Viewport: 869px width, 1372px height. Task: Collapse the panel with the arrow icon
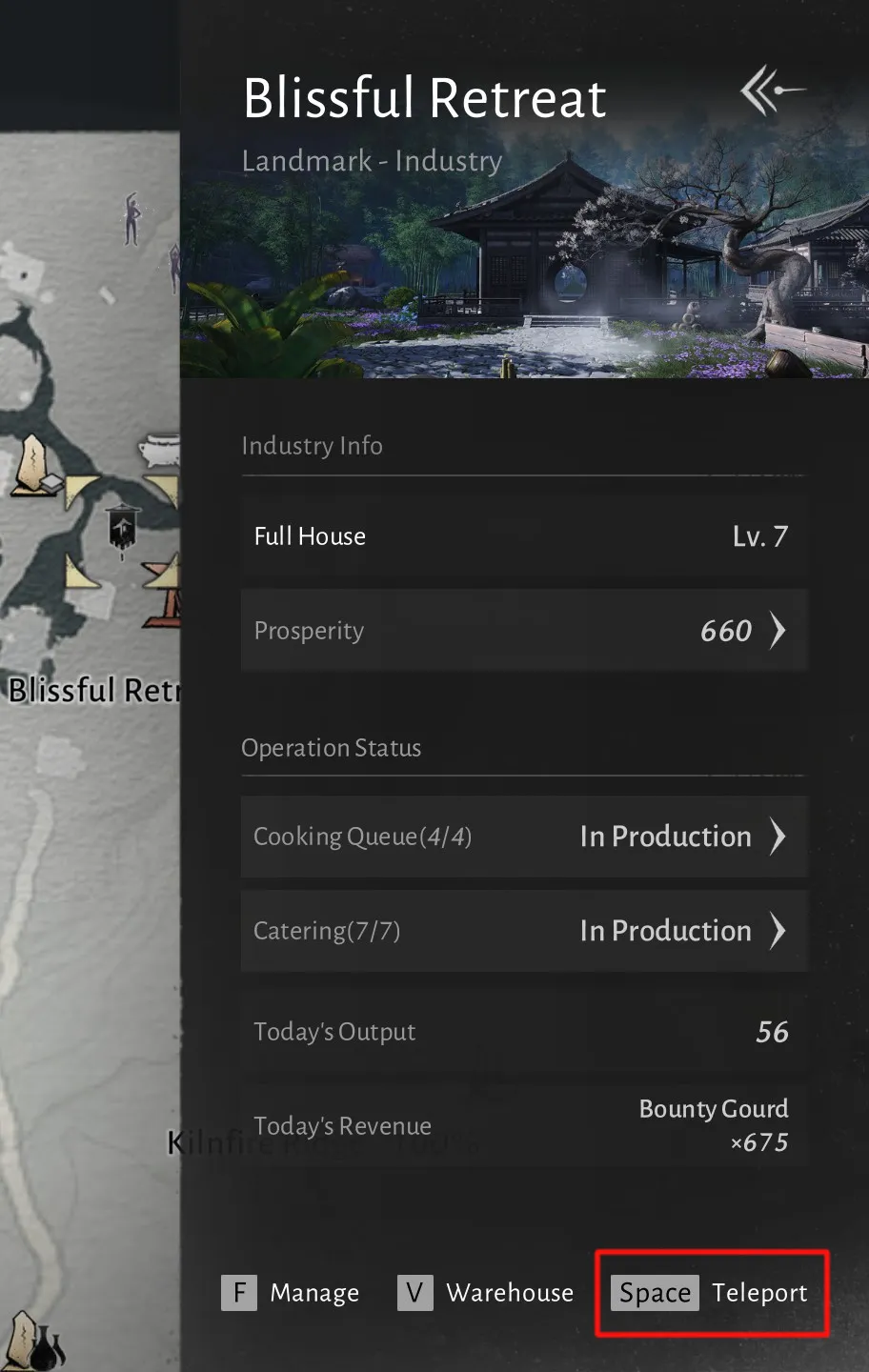tap(773, 91)
